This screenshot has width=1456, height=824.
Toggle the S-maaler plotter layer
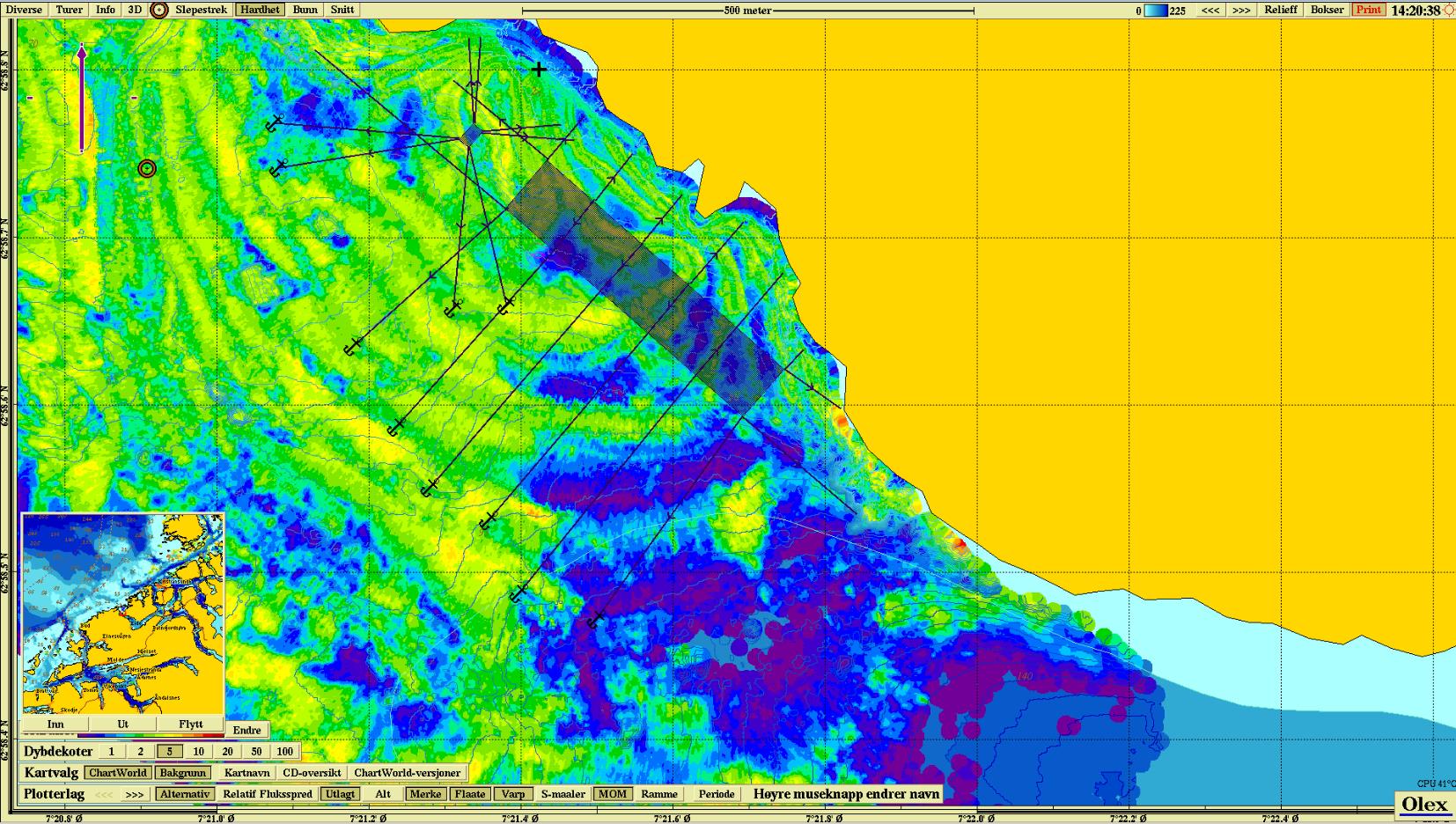point(563,794)
